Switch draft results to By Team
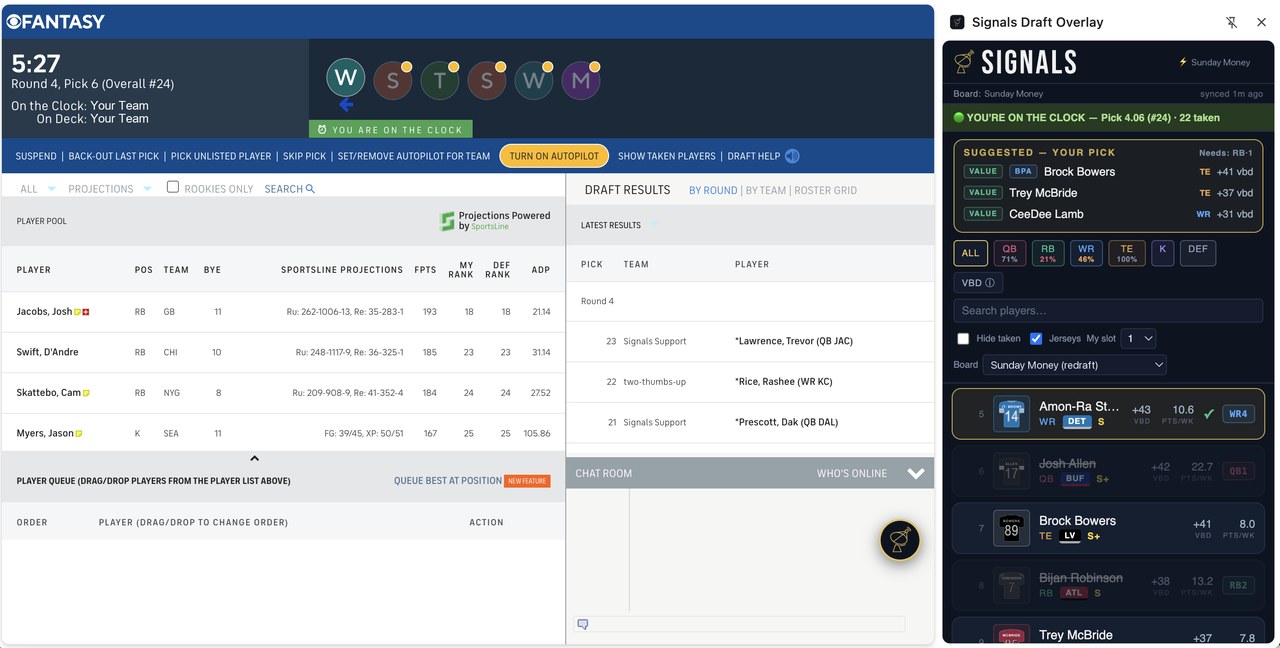 [x=766, y=190]
